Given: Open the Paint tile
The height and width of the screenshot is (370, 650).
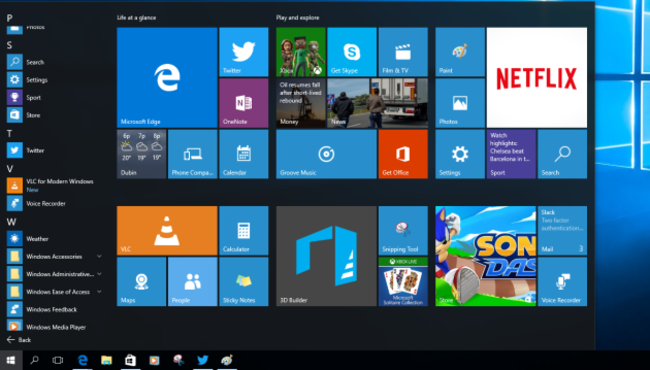Looking at the screenshot, I should pos(460,52).
